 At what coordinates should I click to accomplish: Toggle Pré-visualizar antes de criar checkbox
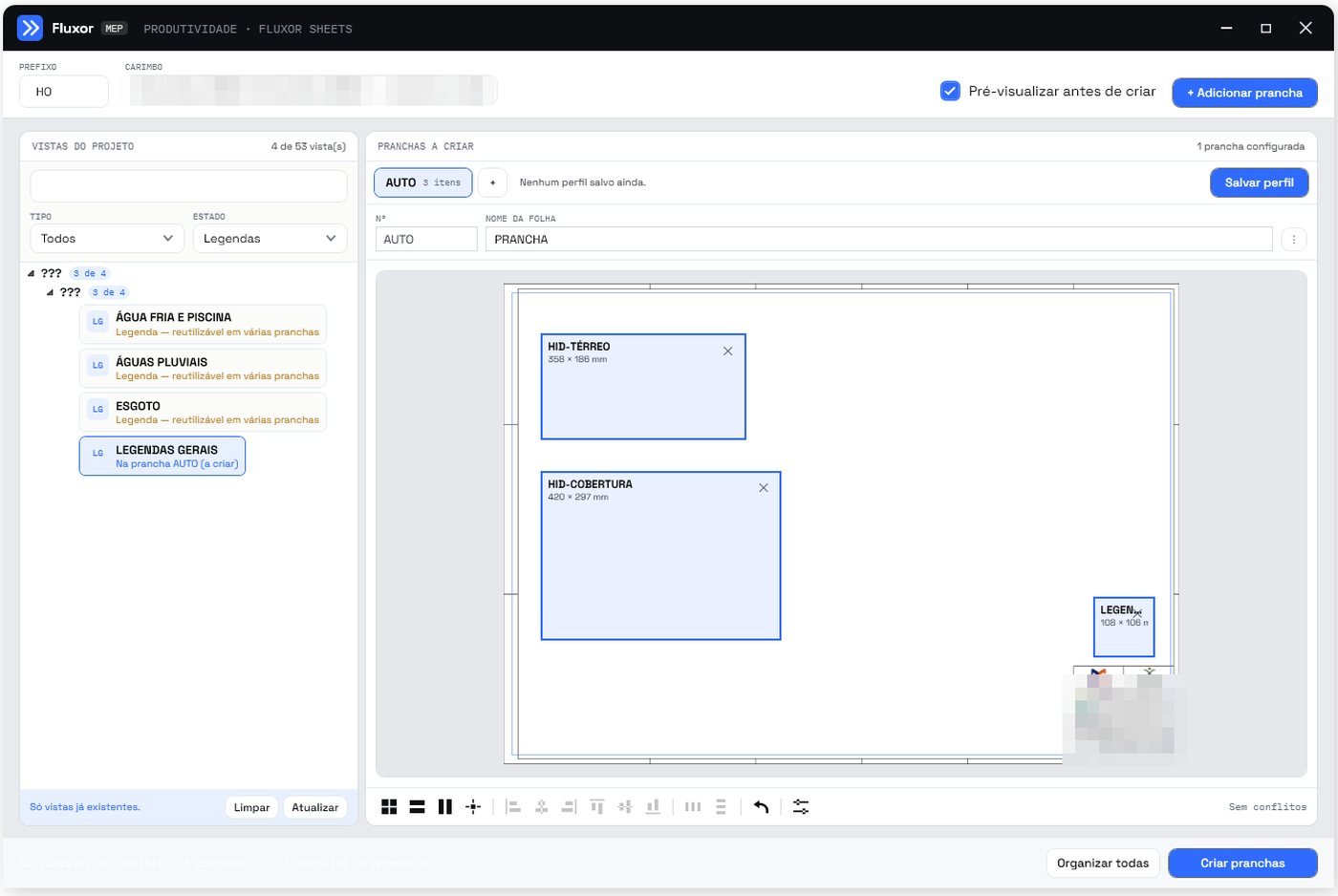pyautogui.click(x=950, y=91)
